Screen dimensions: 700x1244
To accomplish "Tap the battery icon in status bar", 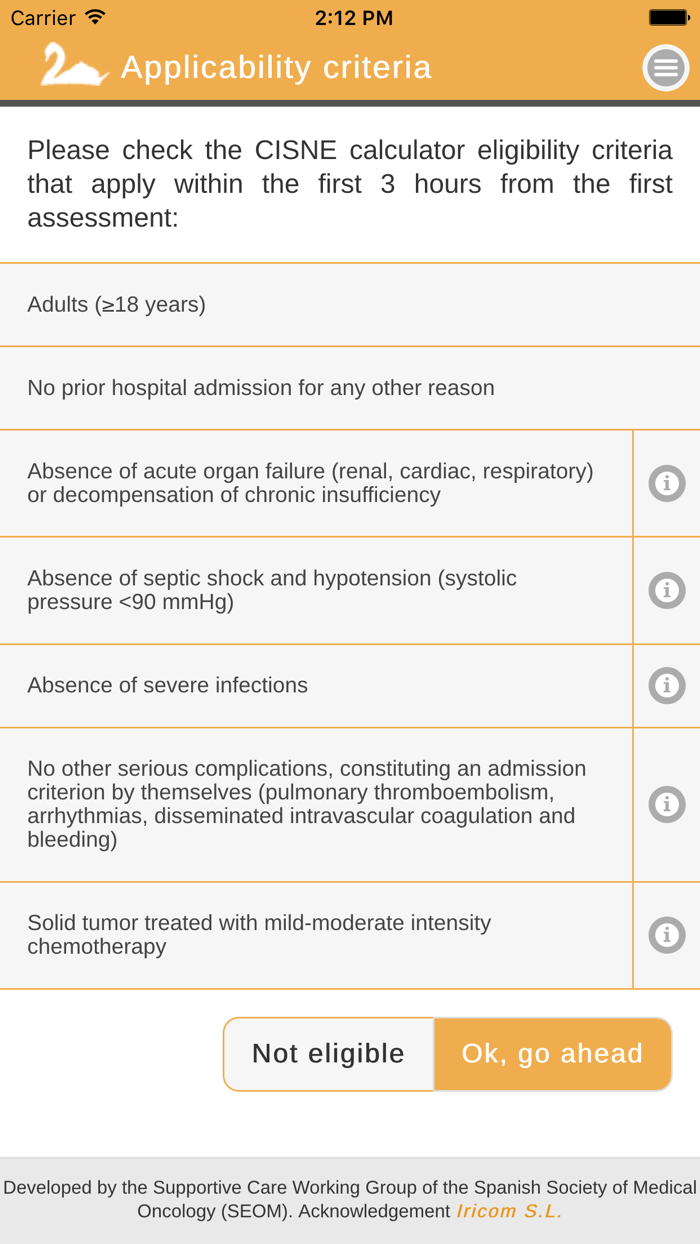I will pyautogui.click(x=668, y=18).
